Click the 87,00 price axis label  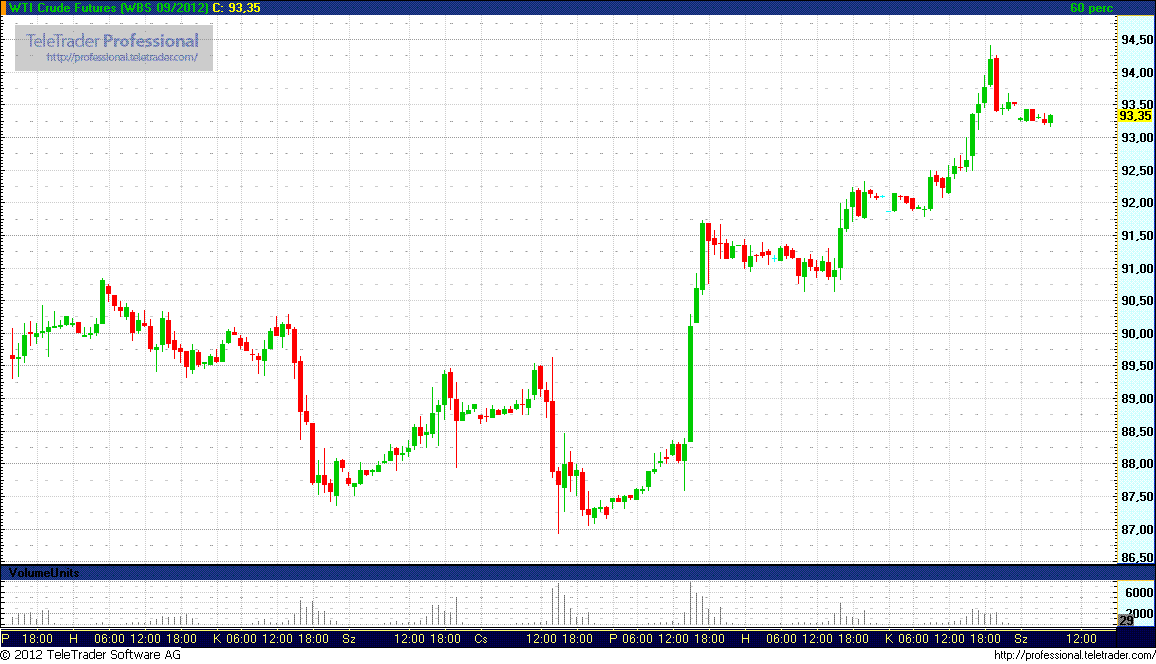[1136, 529]
